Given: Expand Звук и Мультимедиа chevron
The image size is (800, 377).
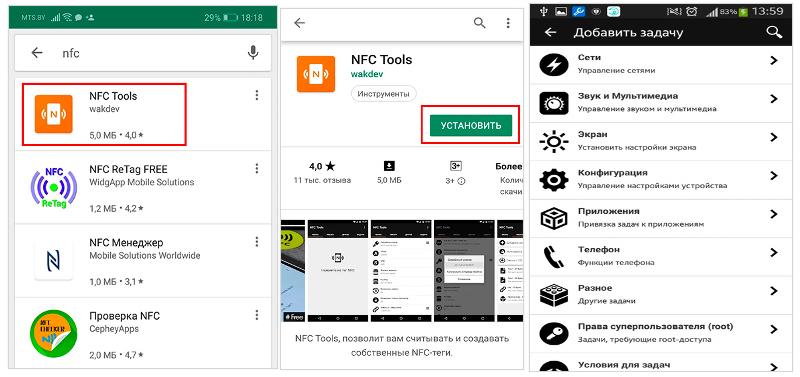Looking at the screenshot, I should [774, 98].
